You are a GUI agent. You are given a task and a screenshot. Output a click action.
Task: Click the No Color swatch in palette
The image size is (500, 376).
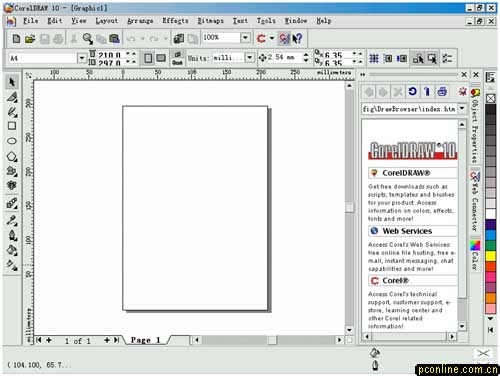click(490, 98)
